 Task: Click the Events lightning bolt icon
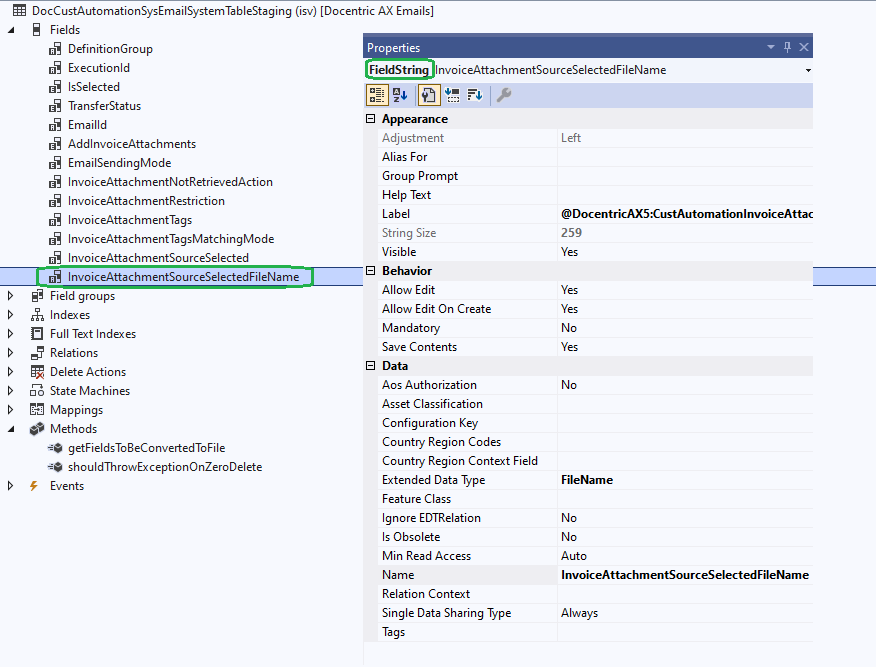35,486
